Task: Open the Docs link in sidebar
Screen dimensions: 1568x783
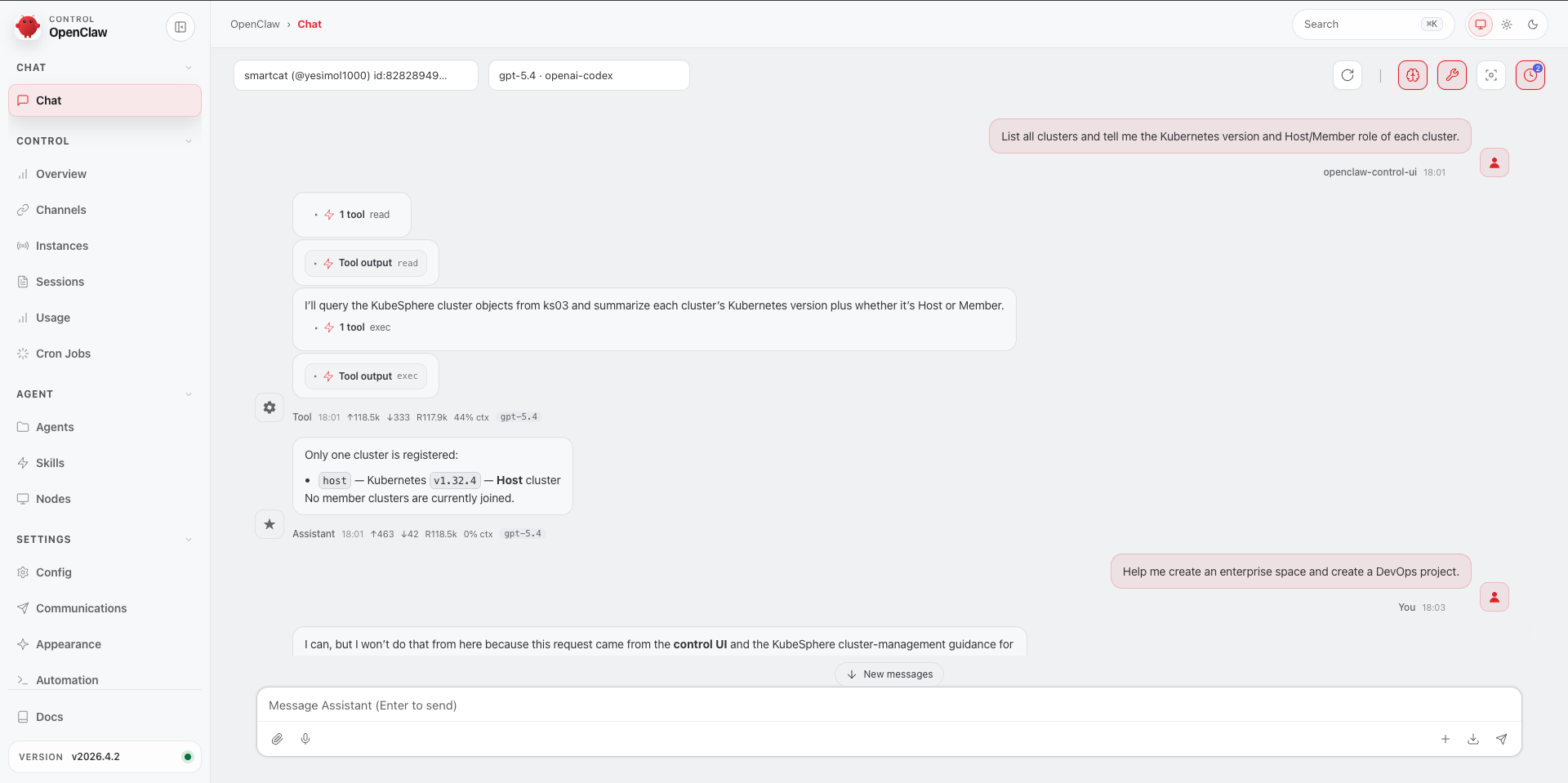Action: point(49,717)
